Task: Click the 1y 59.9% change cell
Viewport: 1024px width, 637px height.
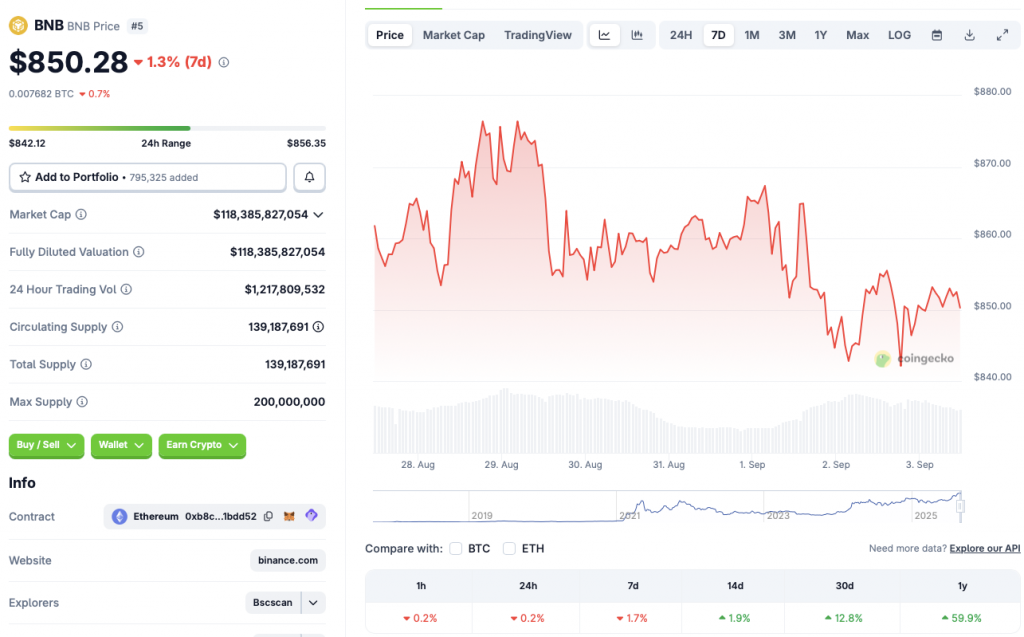Action: [961, 617]
